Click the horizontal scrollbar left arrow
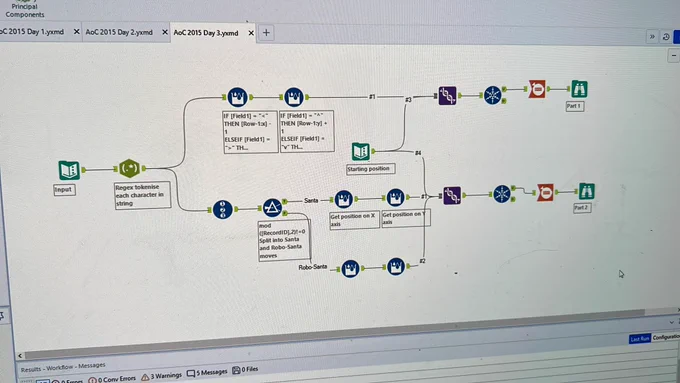The height and width of the screenshot is (383, 680). (x=20, y=356)
